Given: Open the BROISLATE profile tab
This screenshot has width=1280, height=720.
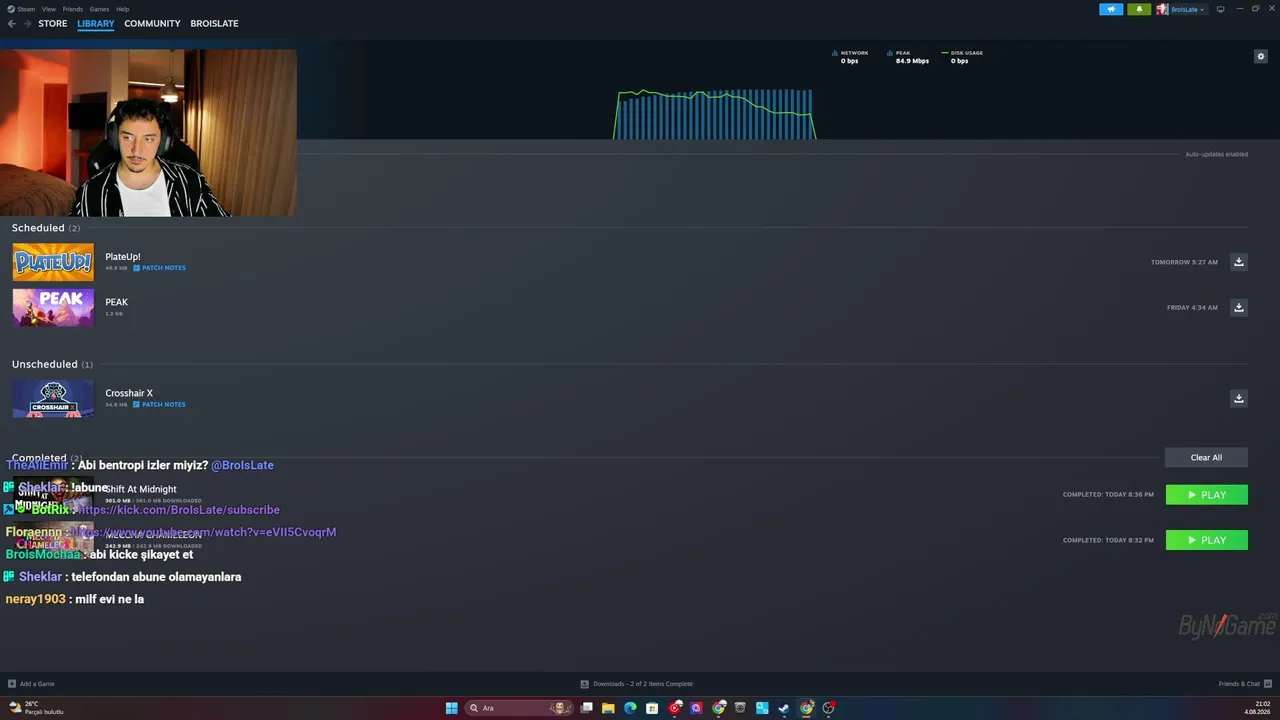Looking at the screenshot, I should (214, 24).
